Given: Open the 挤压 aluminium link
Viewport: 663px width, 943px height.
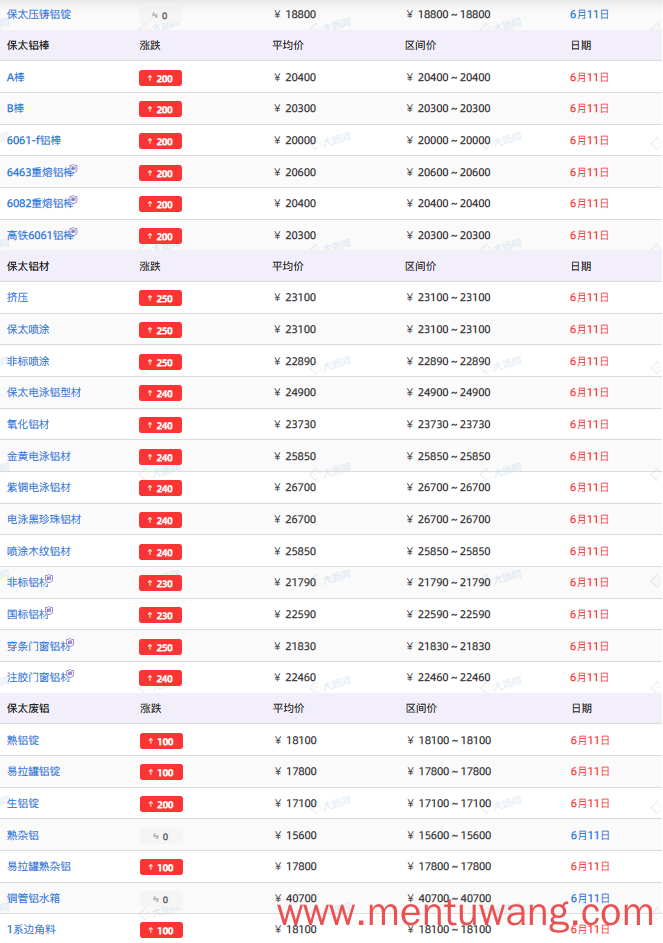Looking at the screenshot, I should click(17, 298).
